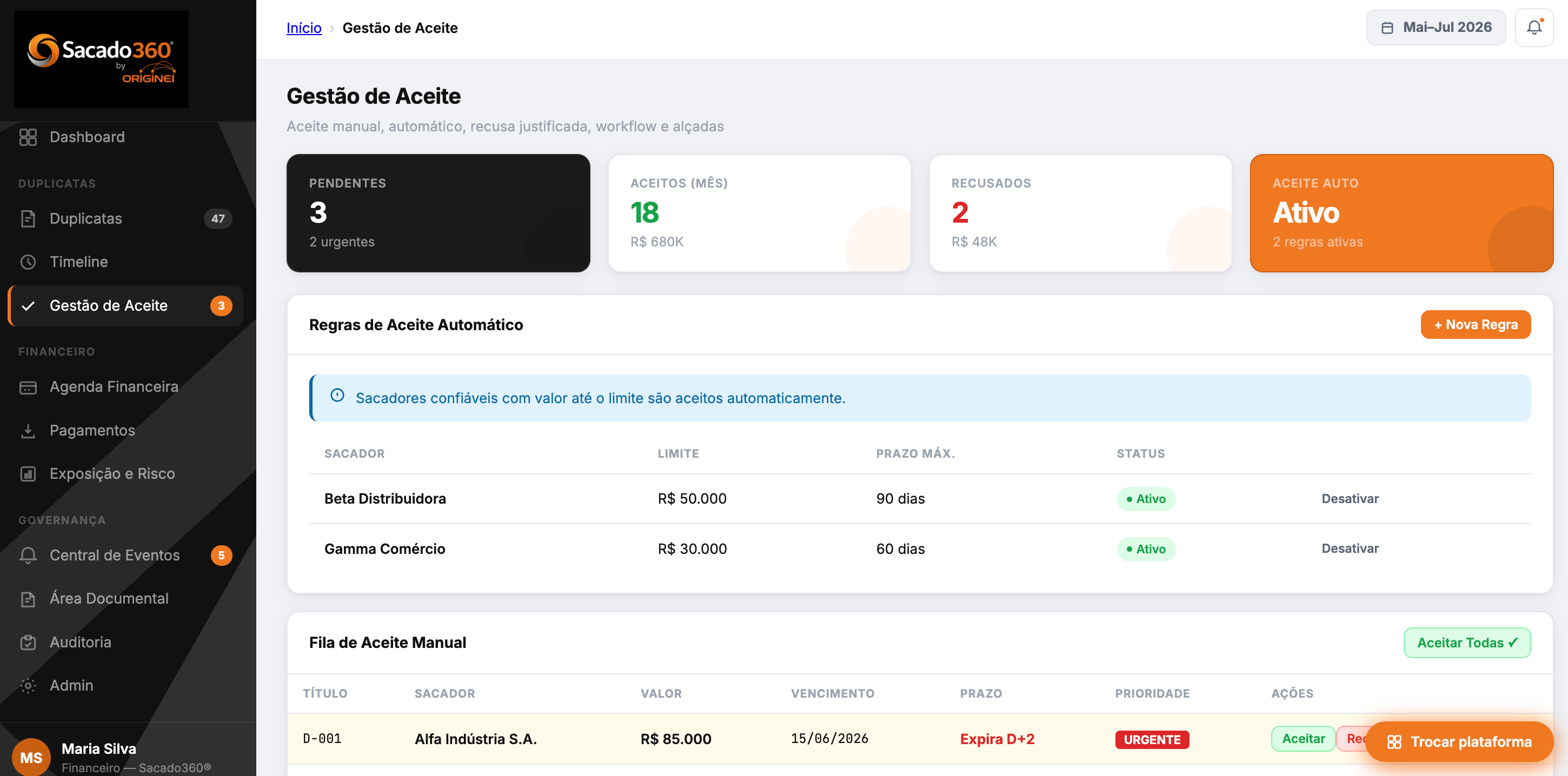
Task: Select Agenda Financeira in the sidebar
Action: (125, 387)
